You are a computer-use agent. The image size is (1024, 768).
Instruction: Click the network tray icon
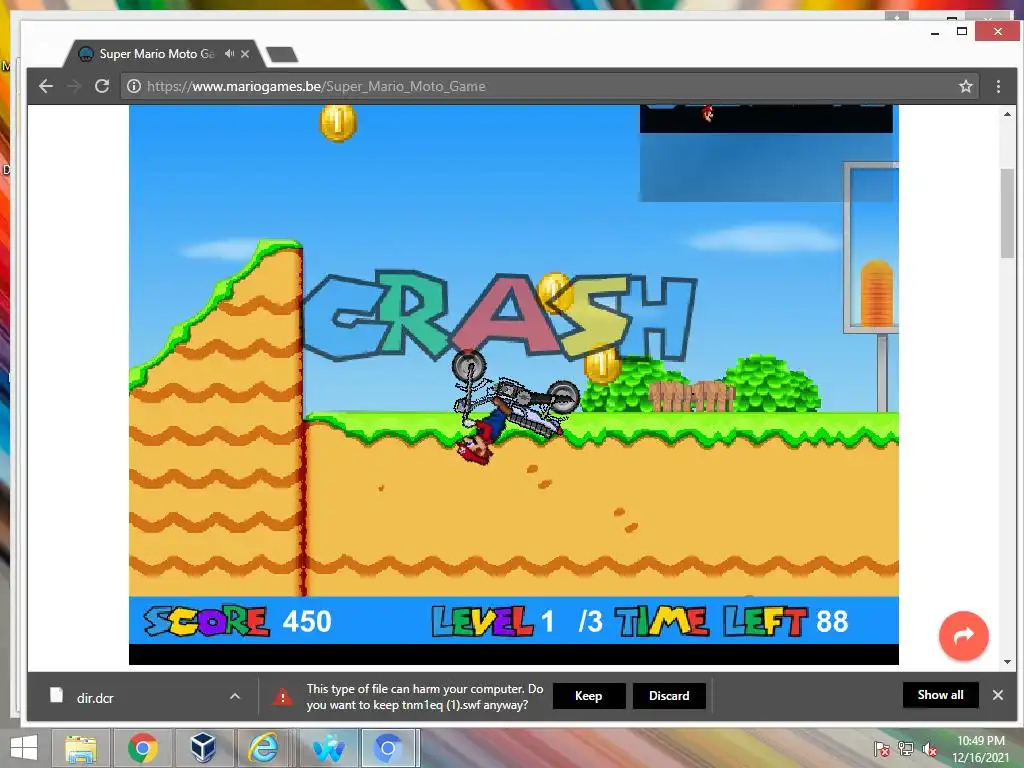coord(906,749)
